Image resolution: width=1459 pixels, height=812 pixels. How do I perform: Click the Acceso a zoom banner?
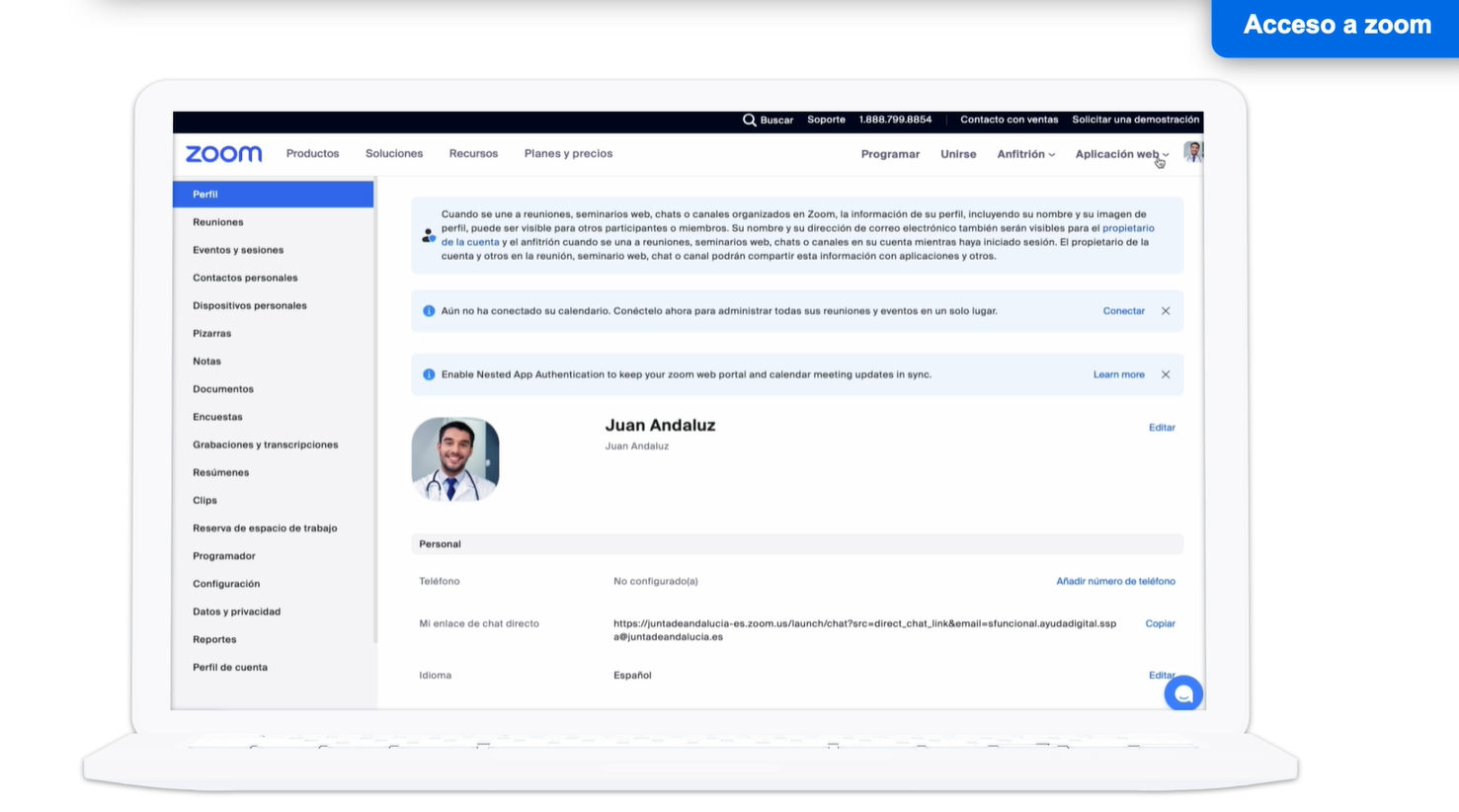tap(1336, 27)
